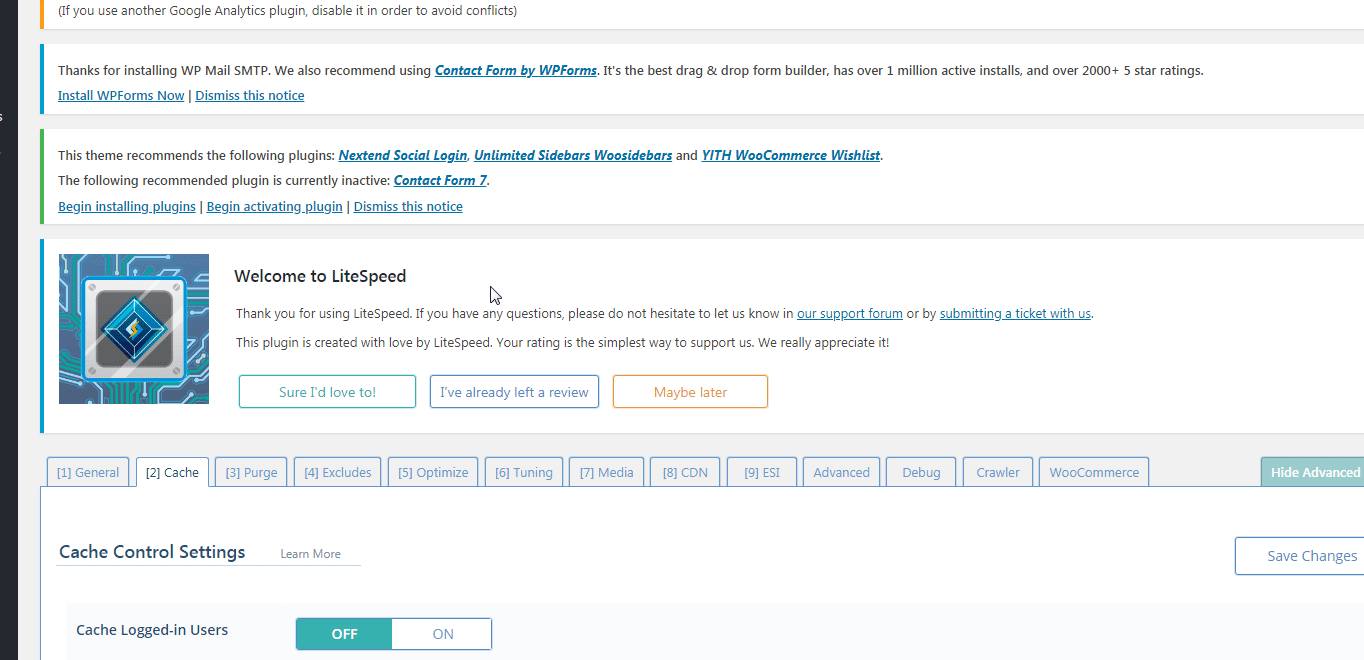Select the [8] CDN tab
The width and height of the screenshot is (1364, 660).
coord(685,472)
